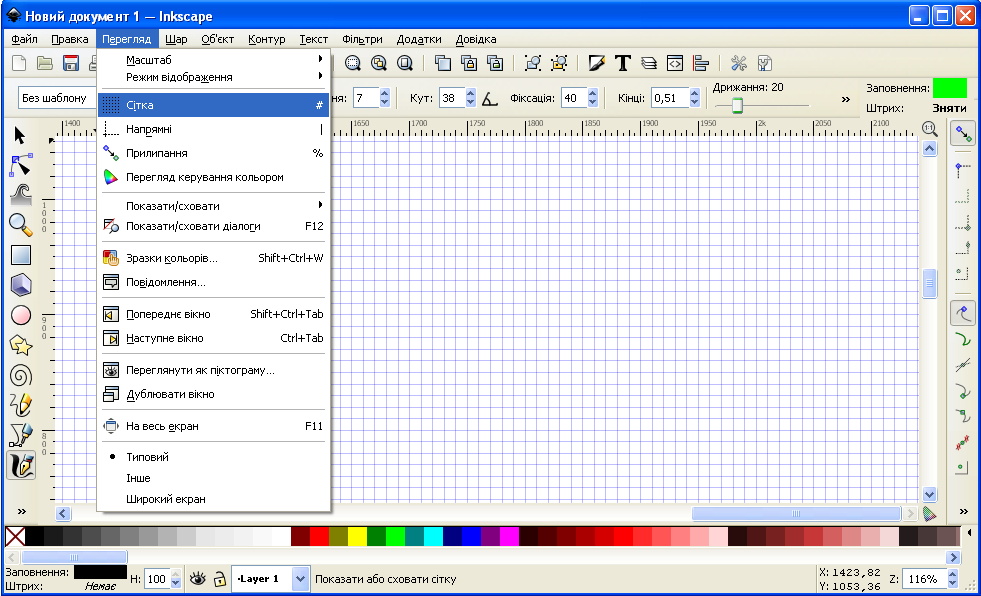Image resolution: width=981 pixels, height=596 pixels.
Task: Enable snapping button in snap bar
Action: pyautogui.click(x=963, y=133)
